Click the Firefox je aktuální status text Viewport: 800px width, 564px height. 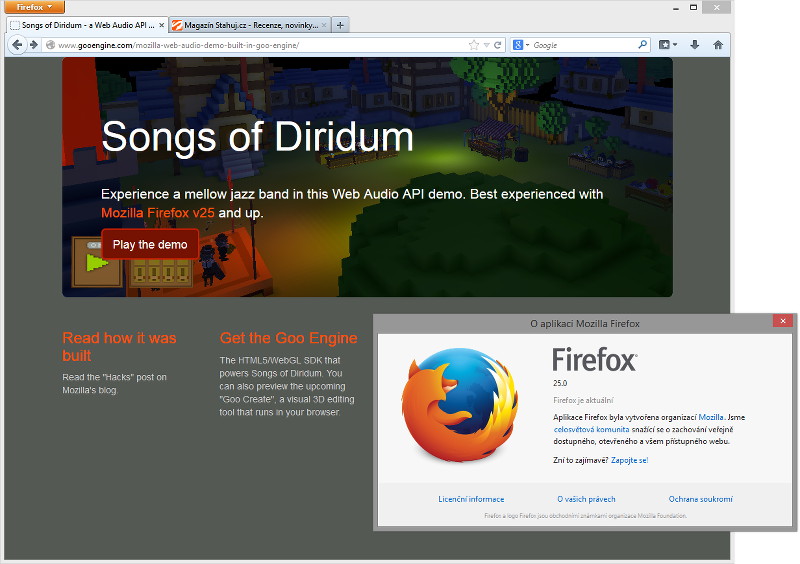(x=583, y=400)
